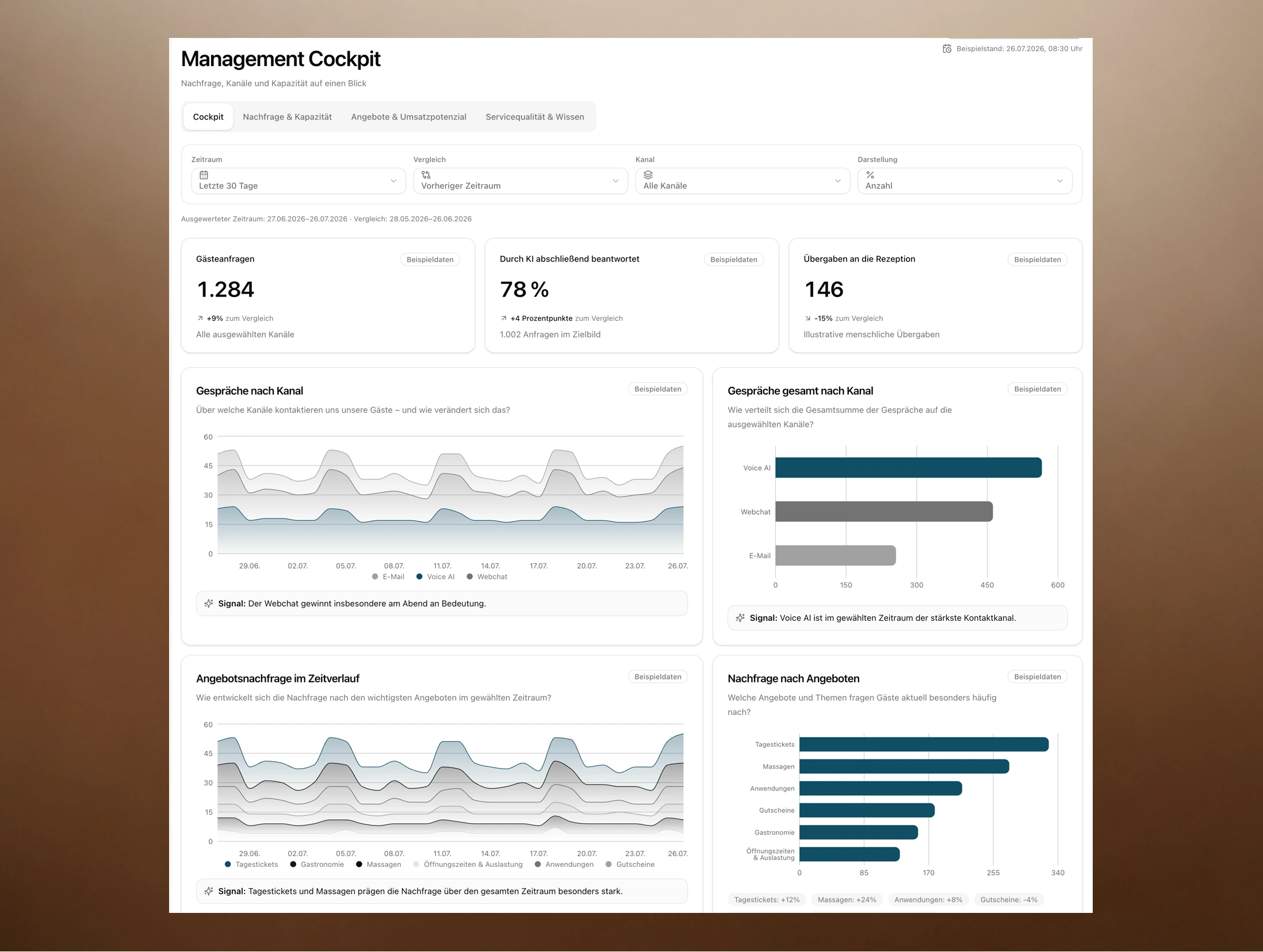Click the Beispieldaten badge on Gästeanfragen card
1263x952 pixels.
coord(430,260)
